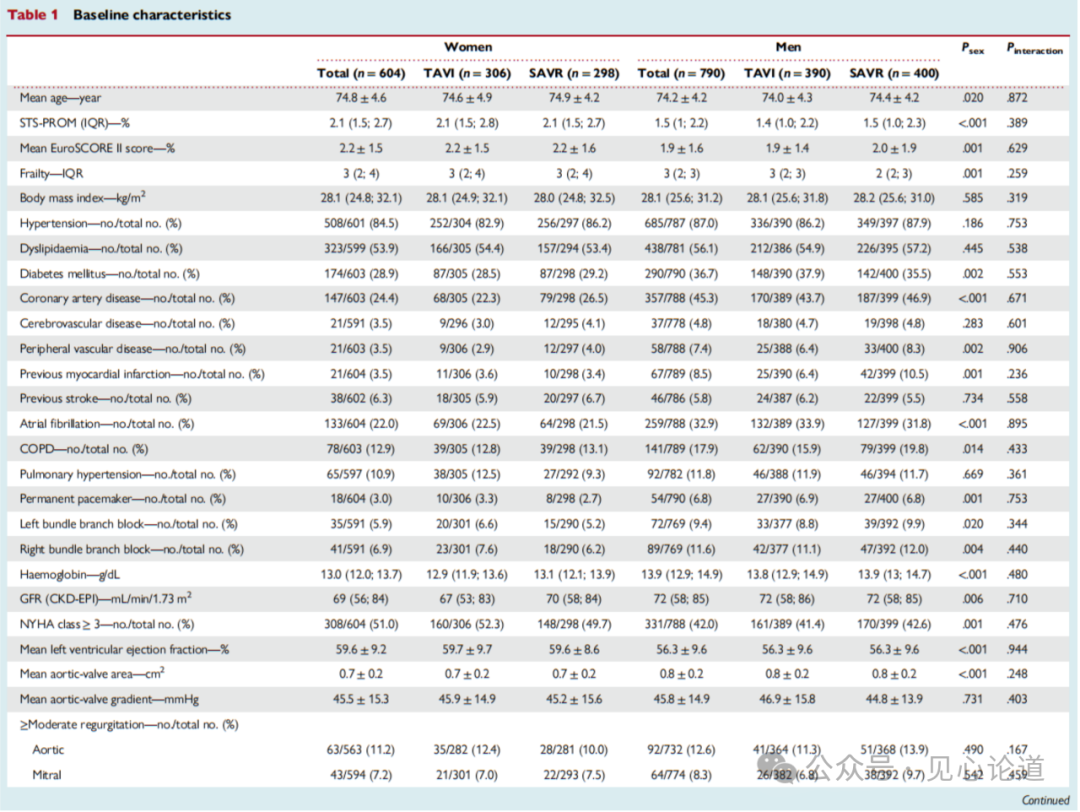Click the "Permanent pacemaker" row label

coord(122,499)
